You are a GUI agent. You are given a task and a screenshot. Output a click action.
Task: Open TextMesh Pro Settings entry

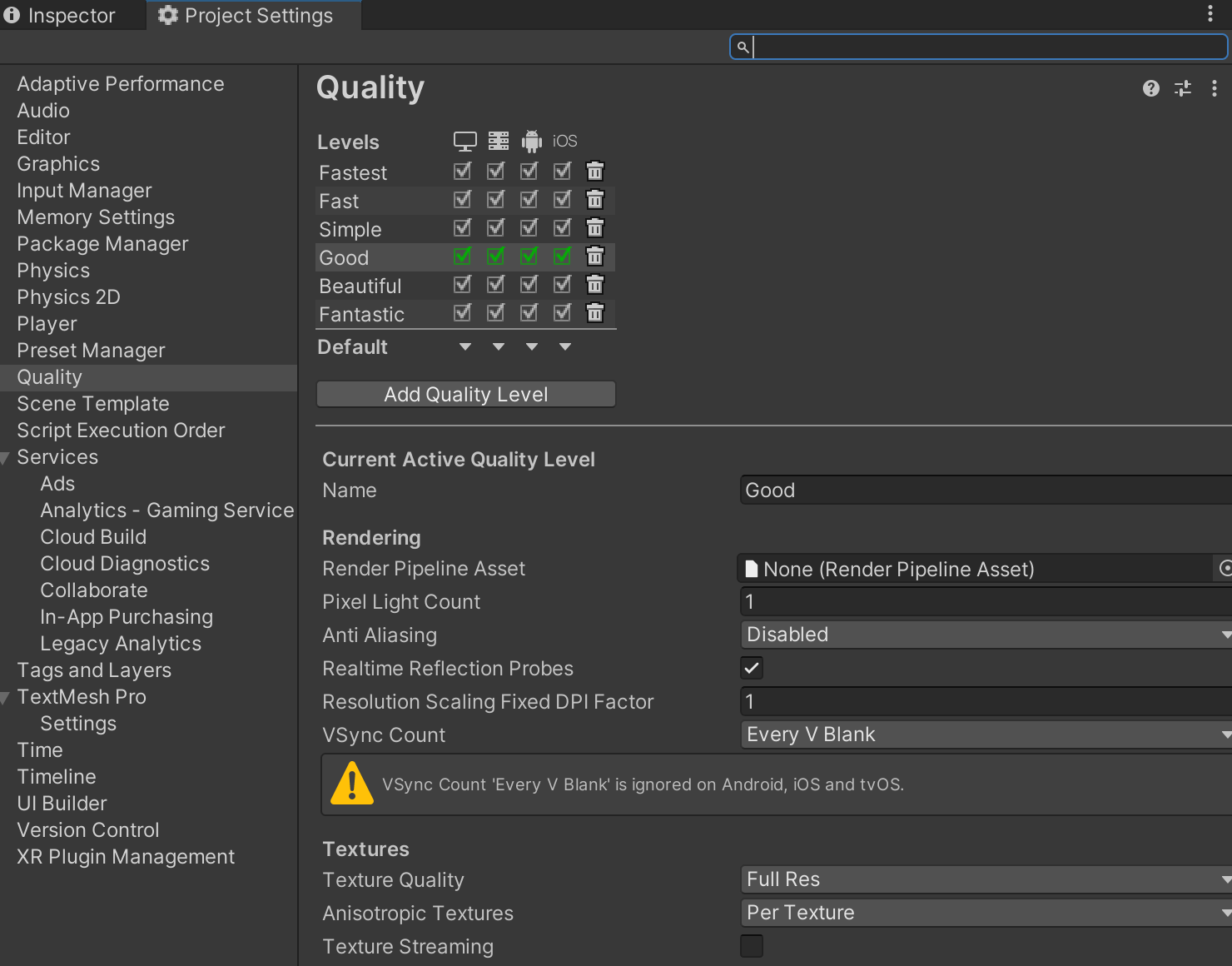[x=78, y=724]
